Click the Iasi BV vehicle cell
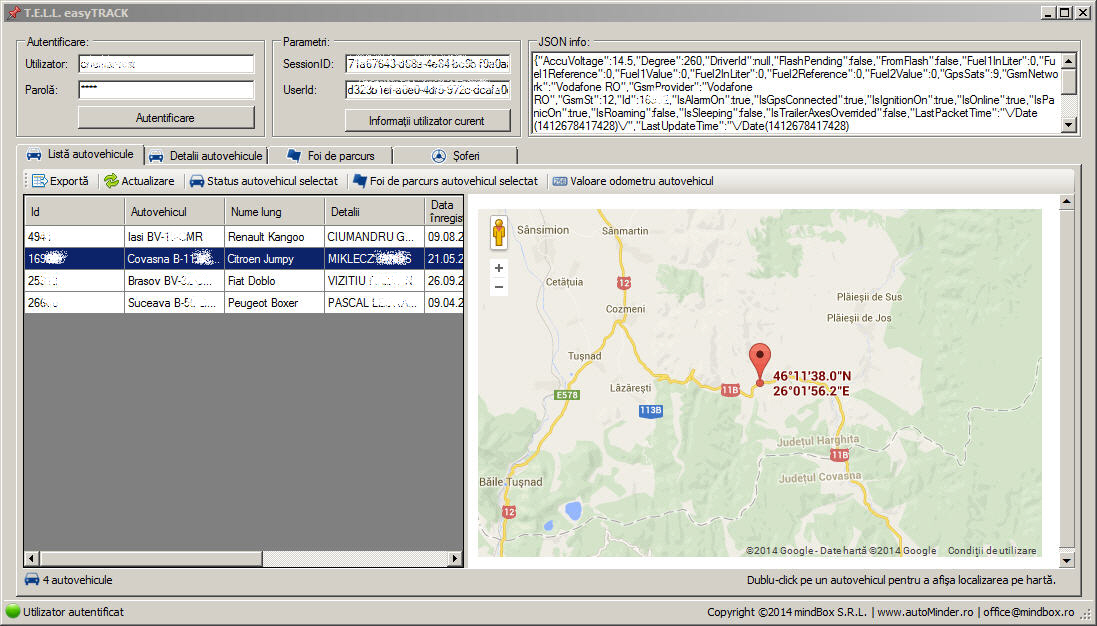1097x626 pixels. tap(175, 236)
